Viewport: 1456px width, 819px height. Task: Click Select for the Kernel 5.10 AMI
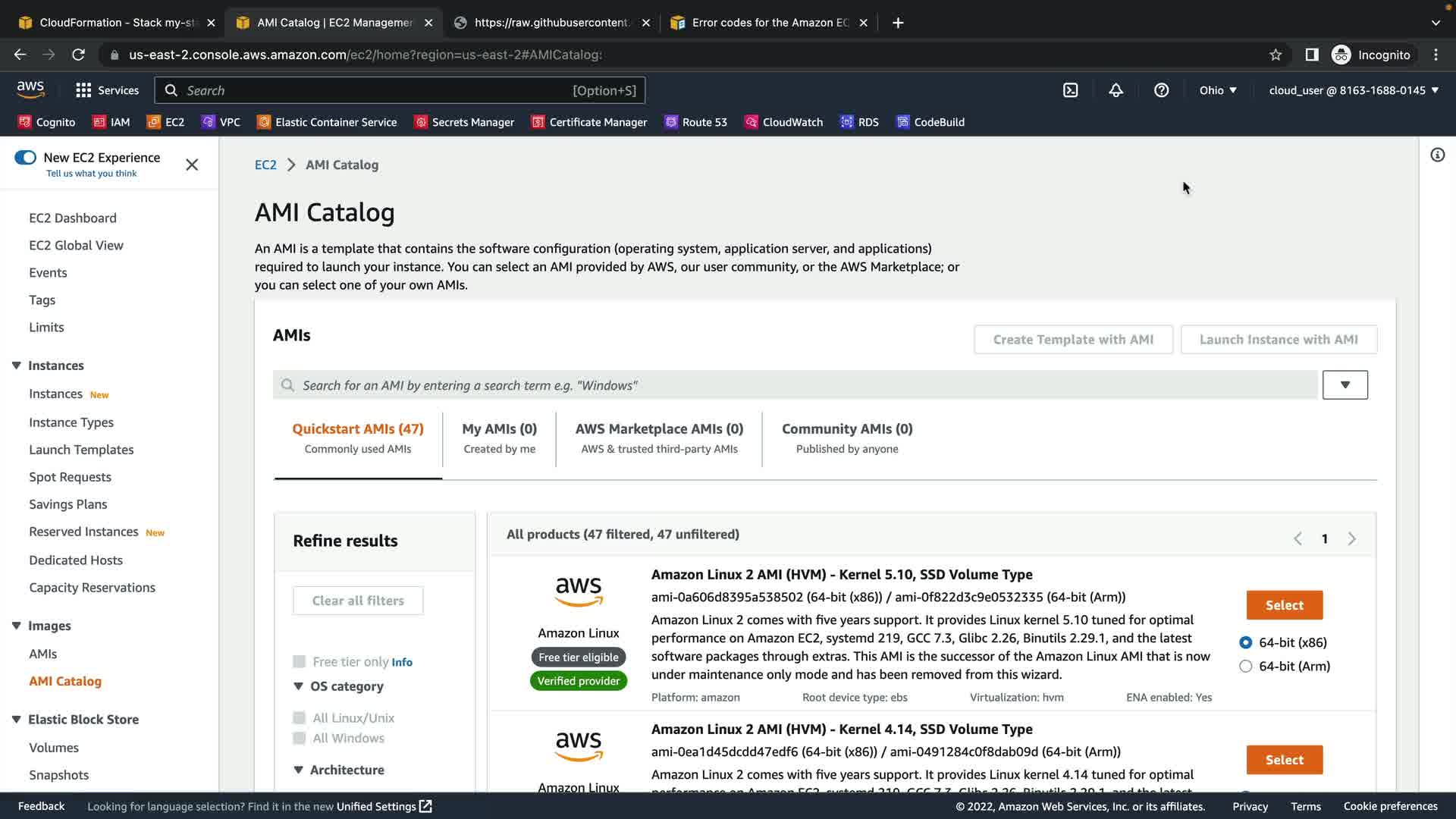[x=1284, y=605]
